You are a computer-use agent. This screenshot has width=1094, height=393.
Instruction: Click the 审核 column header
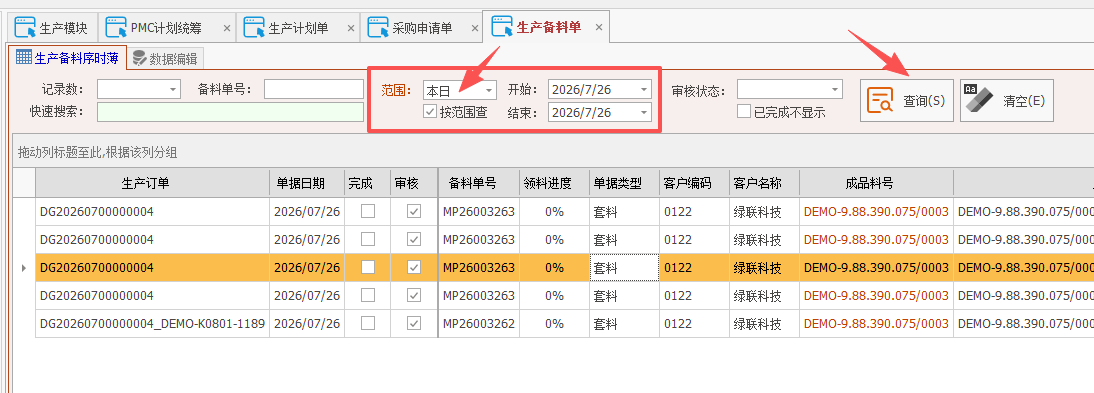pyautogui.click(x=414, y=184)
